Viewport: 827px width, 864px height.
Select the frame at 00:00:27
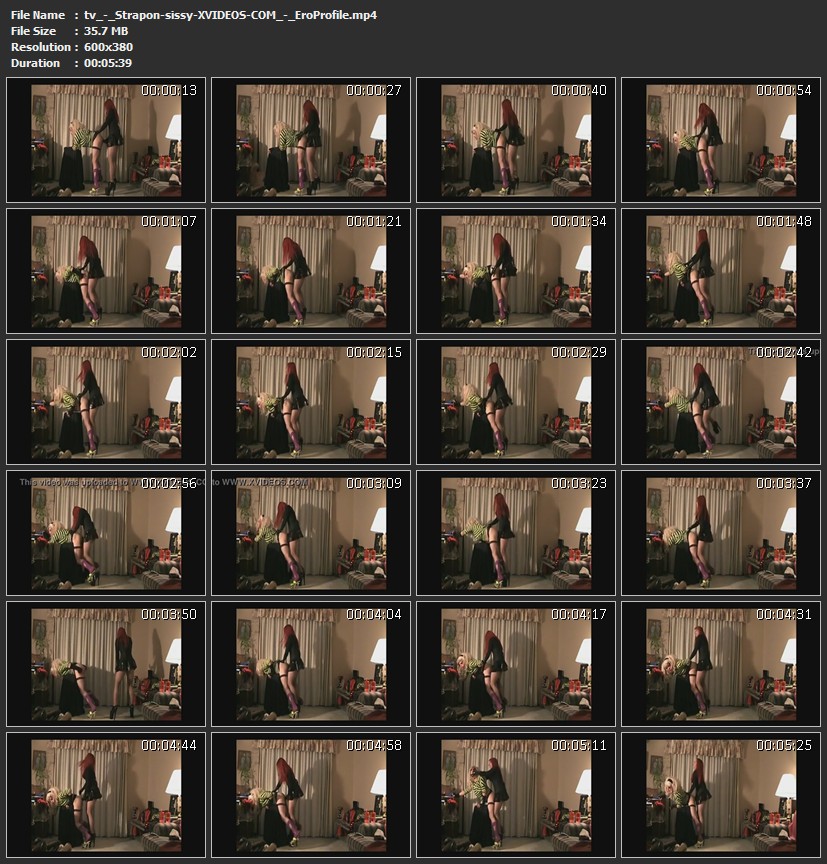310,141
